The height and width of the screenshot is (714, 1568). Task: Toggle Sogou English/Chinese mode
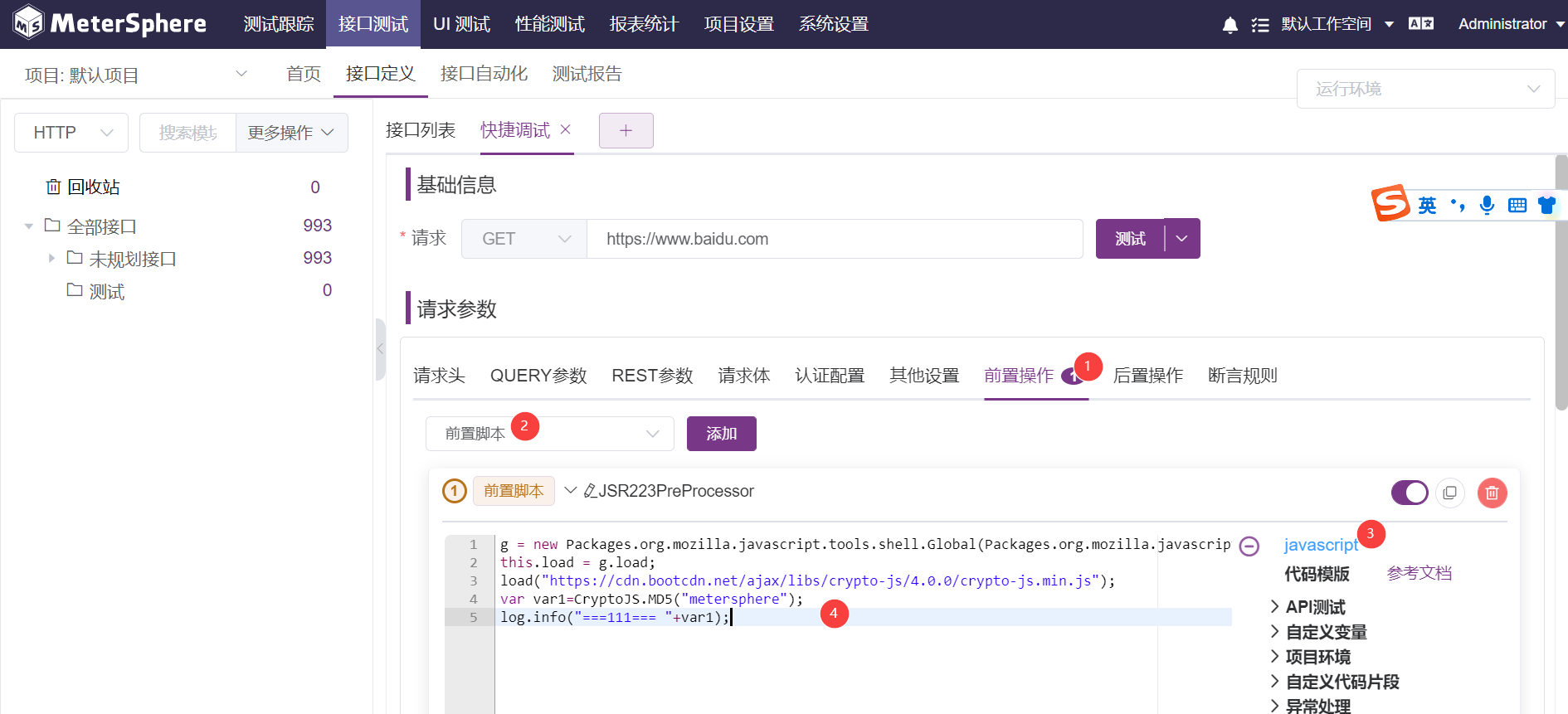tap(1427, 205)
